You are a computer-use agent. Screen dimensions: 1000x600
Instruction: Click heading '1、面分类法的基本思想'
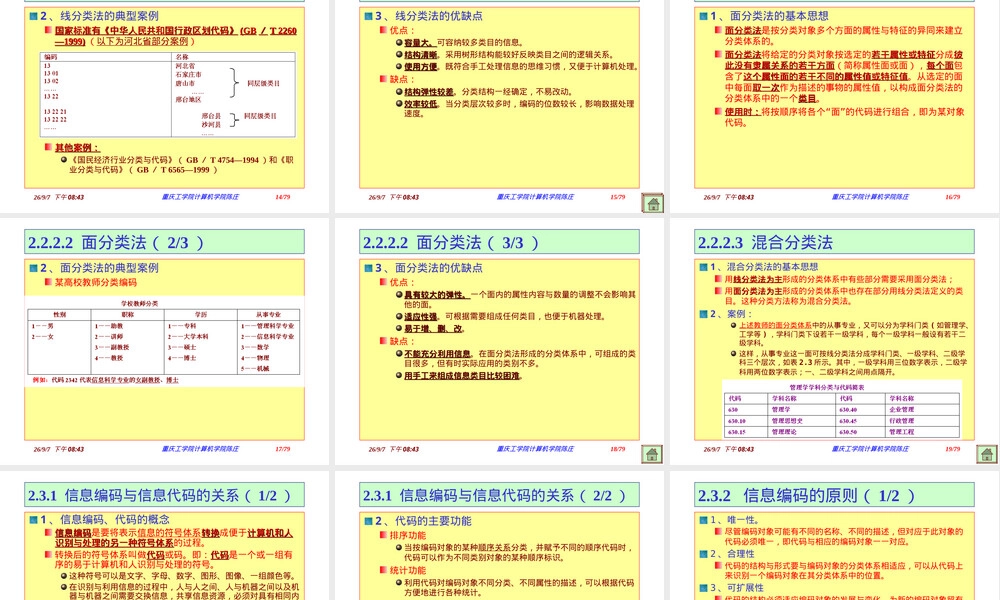[x=769, y=16]
